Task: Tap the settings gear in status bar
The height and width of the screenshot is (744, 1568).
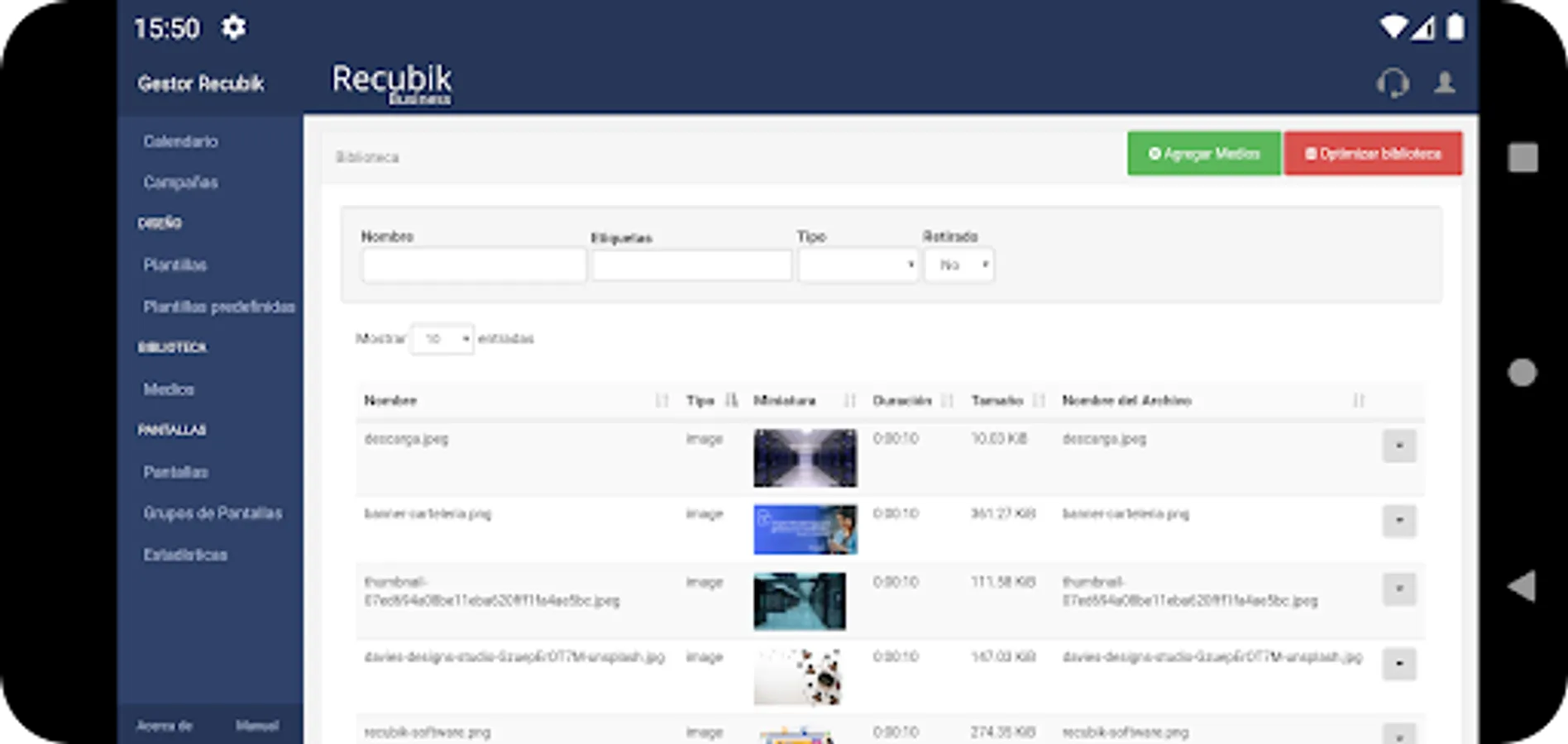Action: [x=233, y=27]
